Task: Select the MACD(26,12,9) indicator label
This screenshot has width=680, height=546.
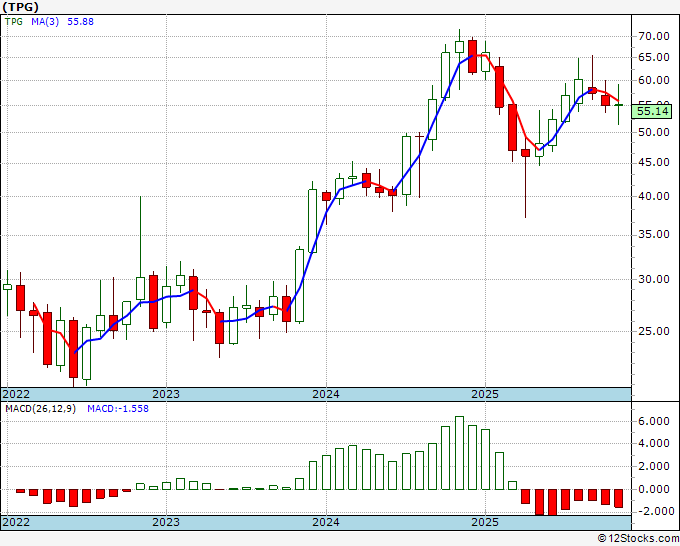Action: tap(40, 409)
